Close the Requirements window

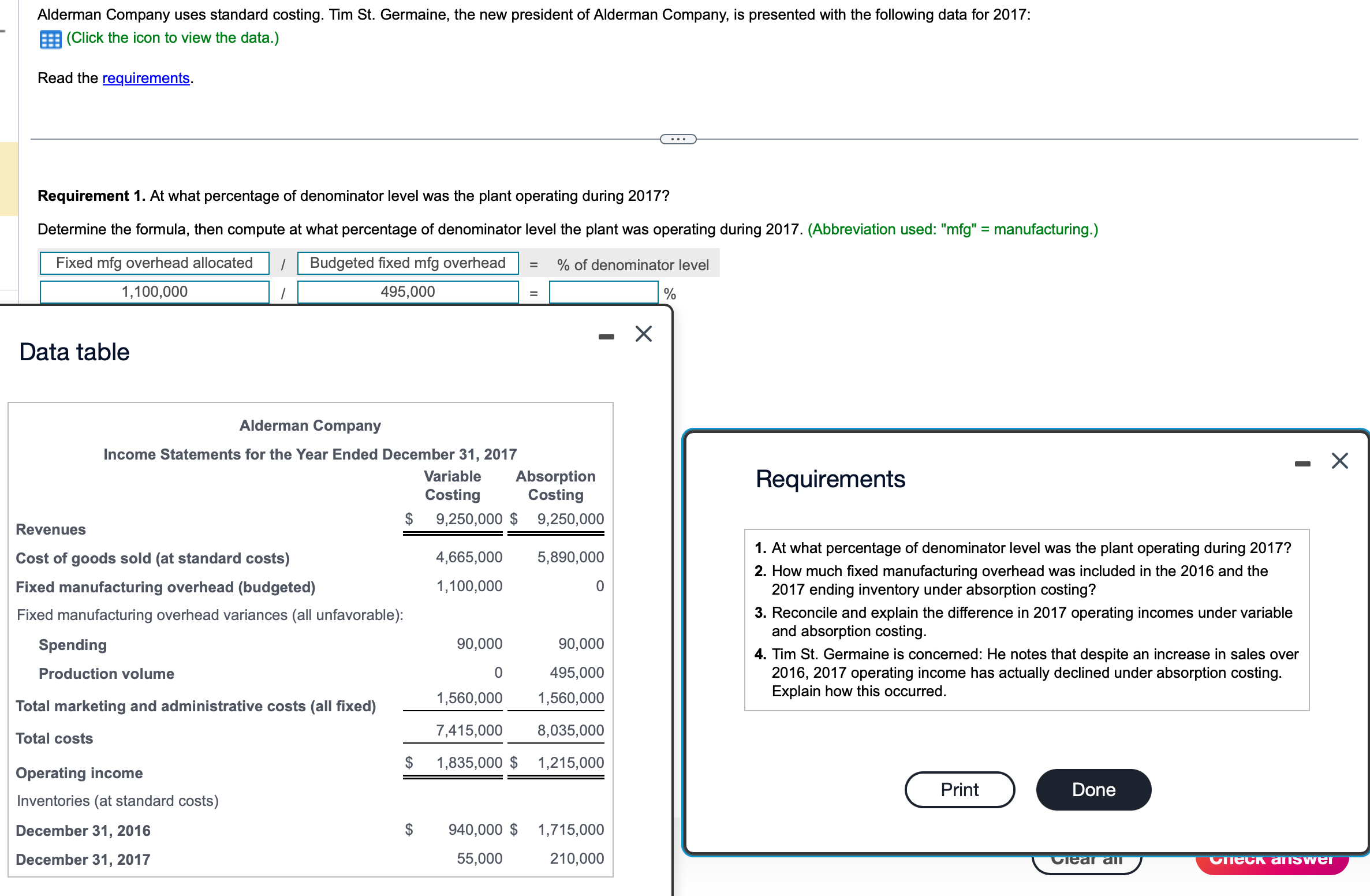1341,460
